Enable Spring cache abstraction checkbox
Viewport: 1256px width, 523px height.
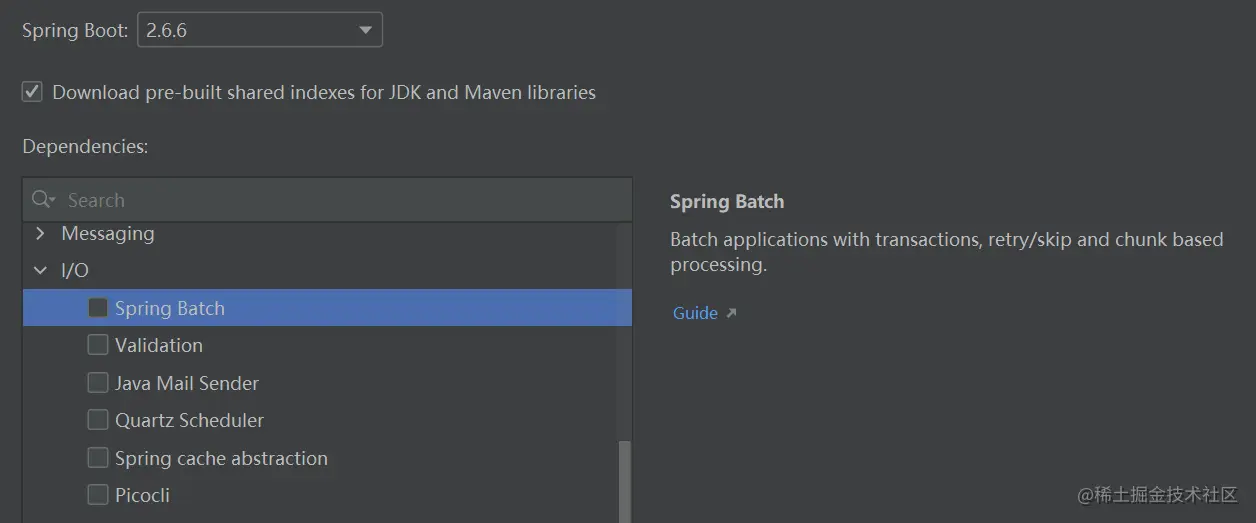(98, 458)
